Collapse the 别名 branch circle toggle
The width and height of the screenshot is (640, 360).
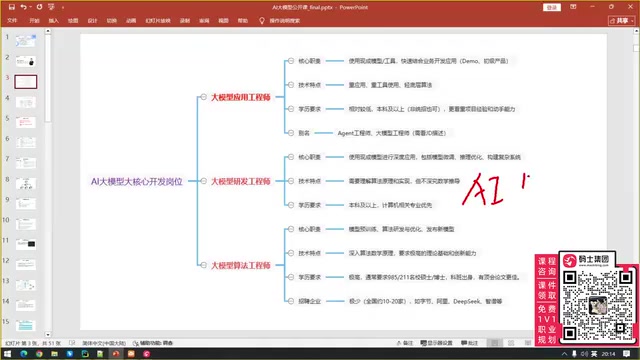coord(291,133)
